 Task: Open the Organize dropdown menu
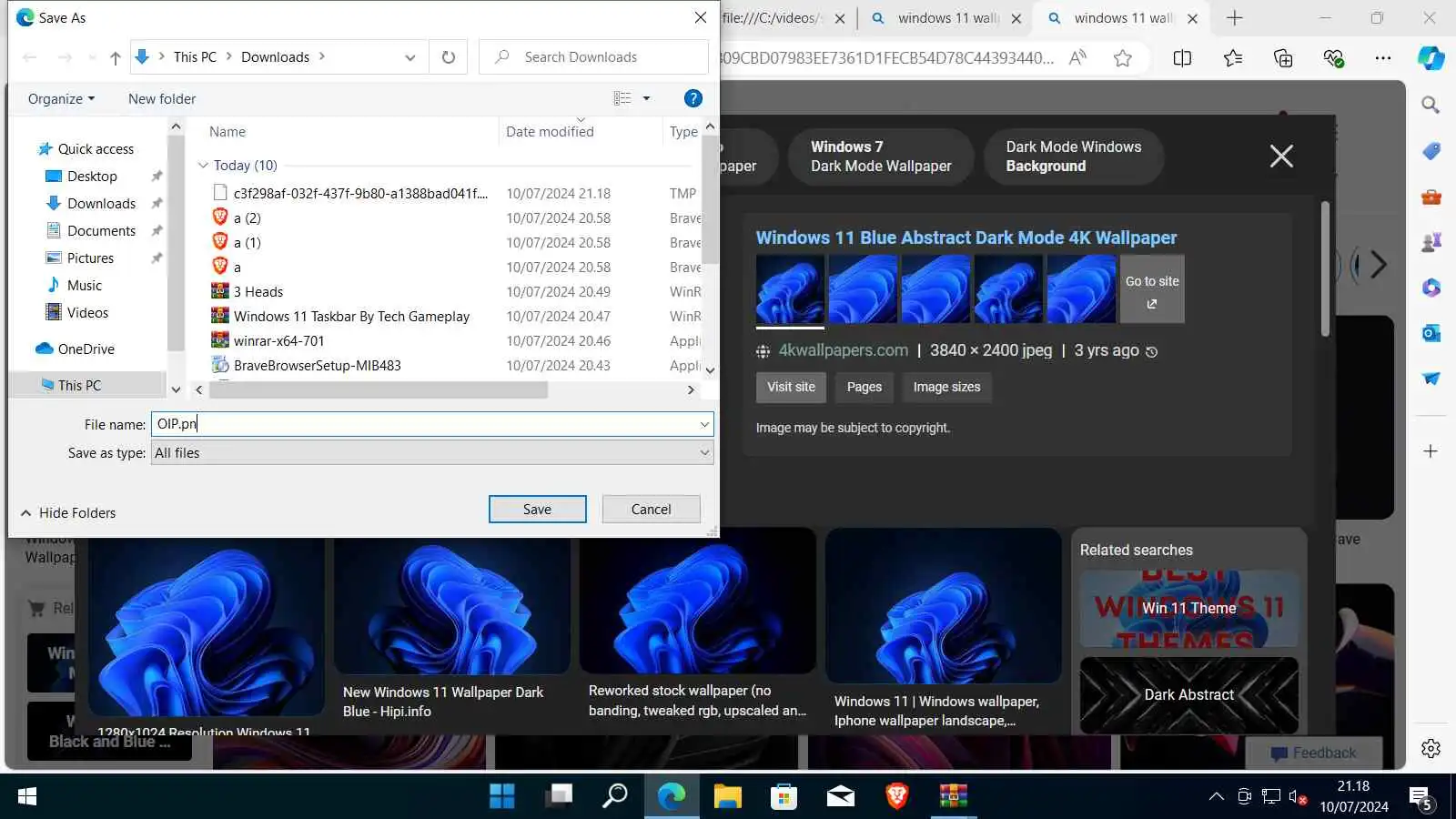(x=61, y=98)
